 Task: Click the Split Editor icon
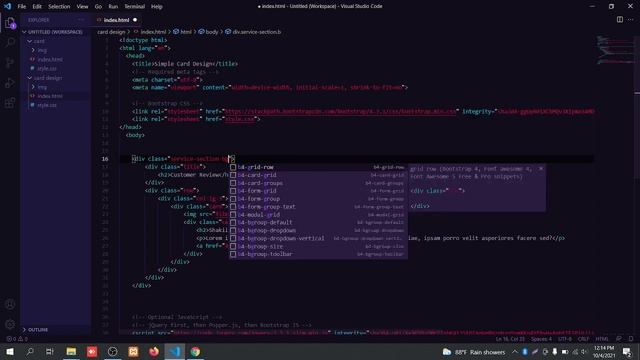pyautogui.click(x=620, y=20)
